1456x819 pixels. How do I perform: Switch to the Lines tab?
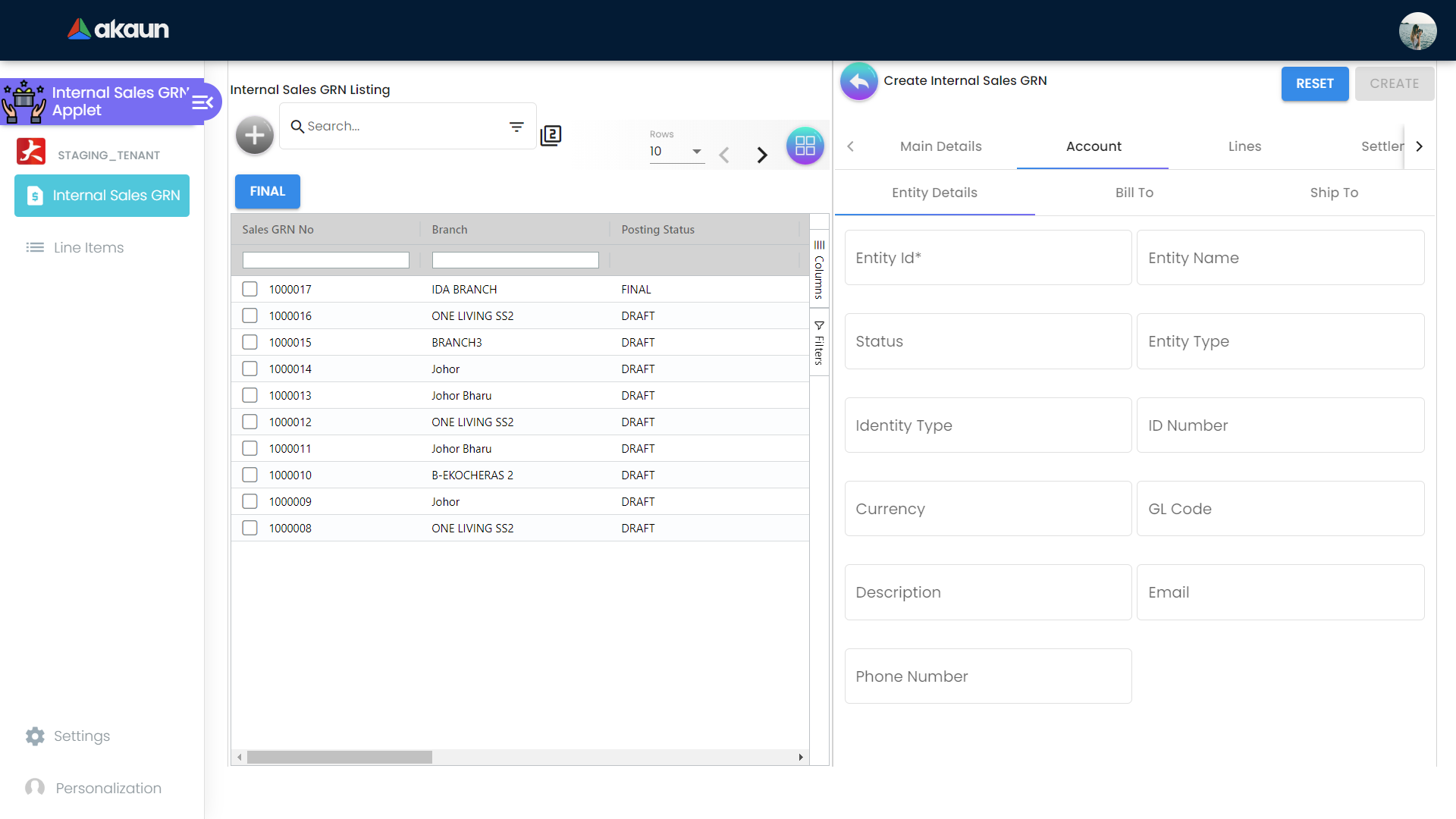point(1244,146)
